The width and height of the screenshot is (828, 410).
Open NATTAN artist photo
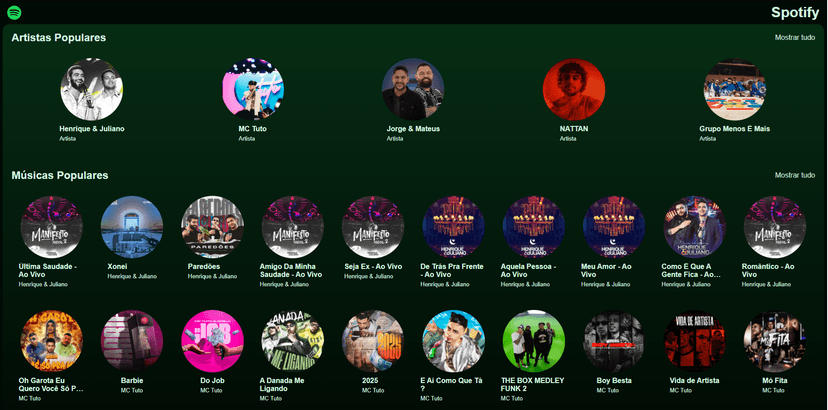pyautogui.click(x=574, y=89)
